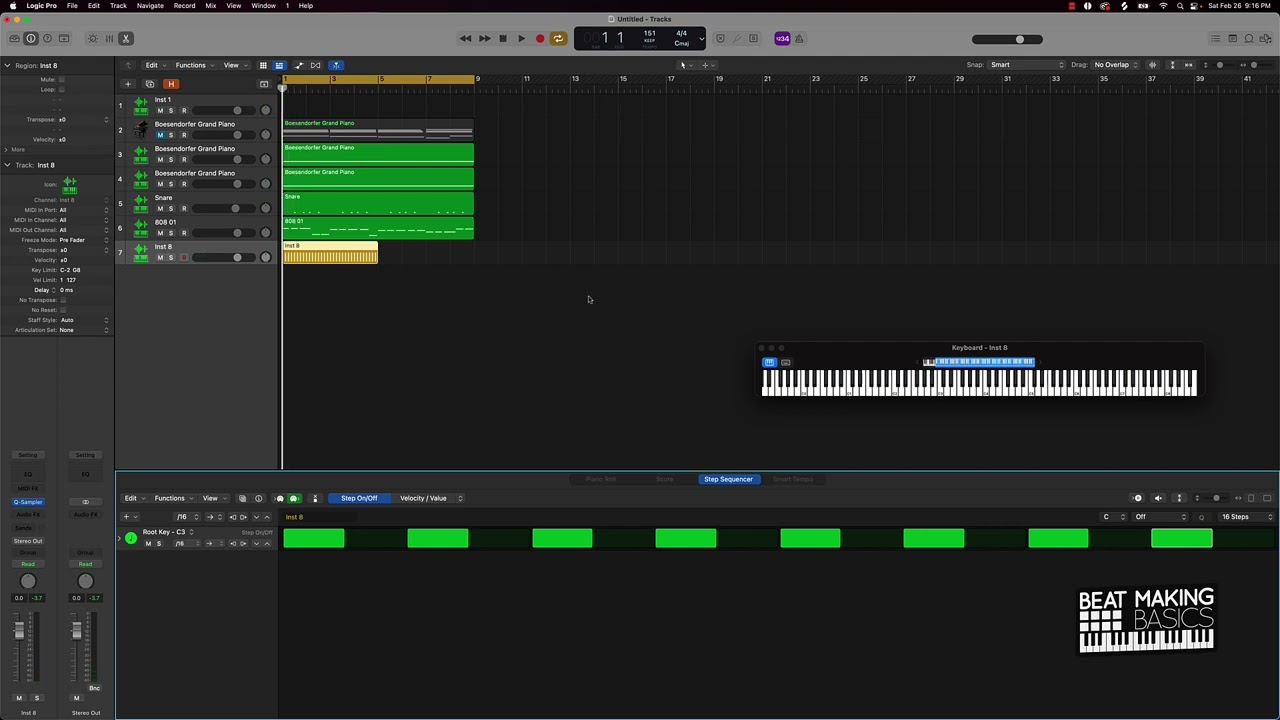Switch to grid view icon in Tracks area
This screenshot has width=1280, height=720.
(x=263, y=65)
